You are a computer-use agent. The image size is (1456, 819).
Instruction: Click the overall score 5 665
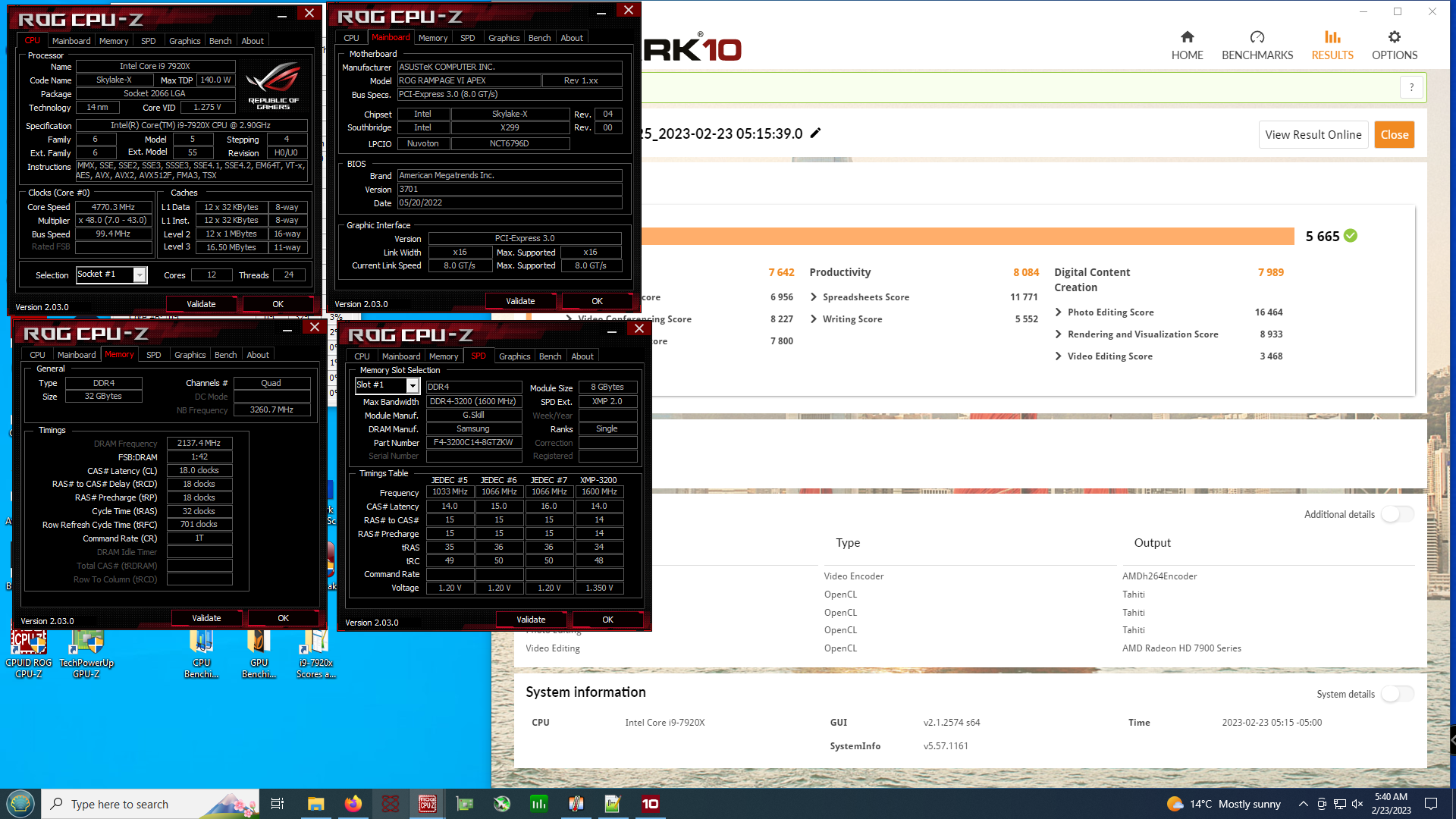pyautogui.click(x=1322, y=237)
